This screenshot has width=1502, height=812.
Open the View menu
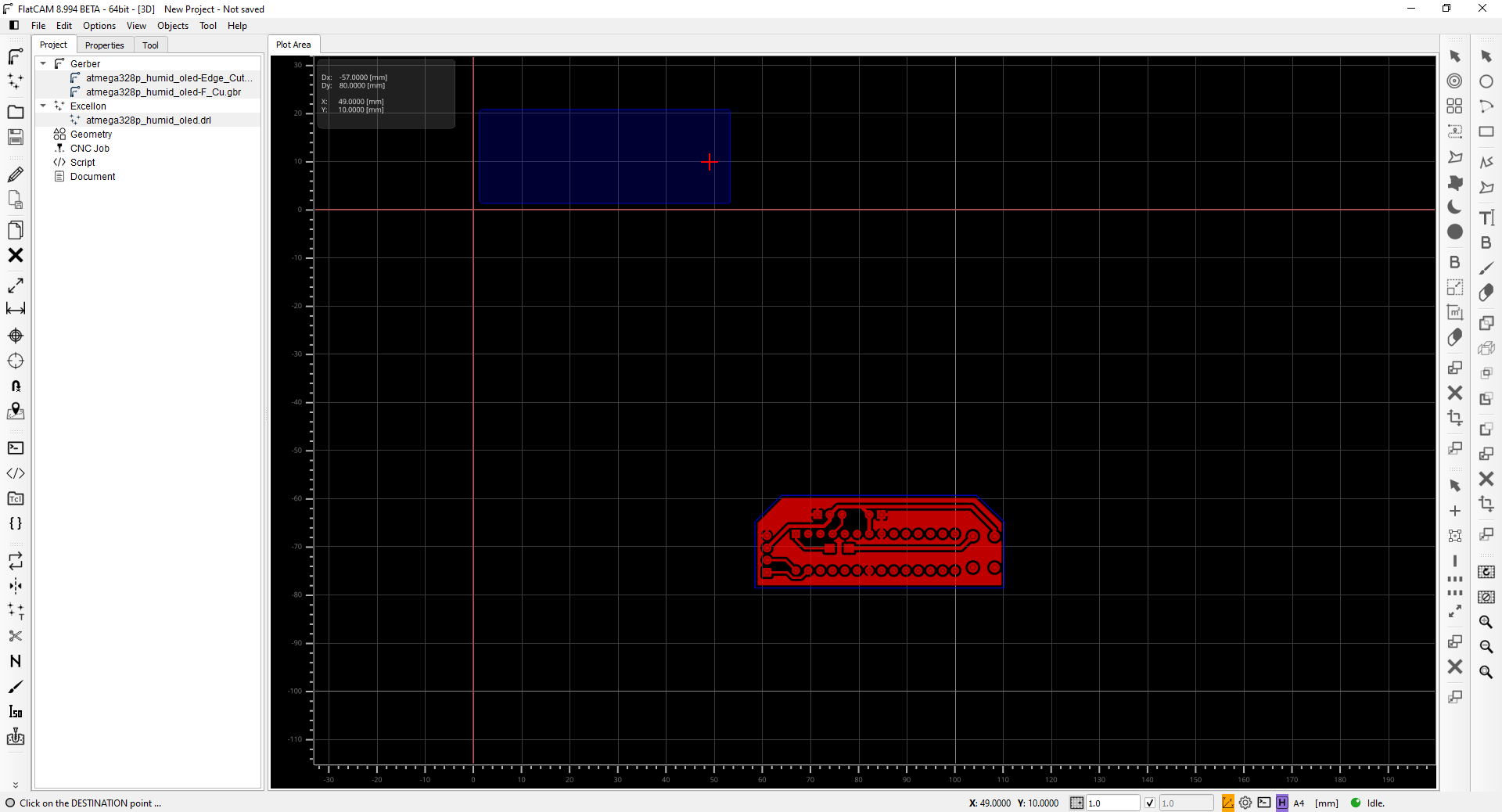136,26
